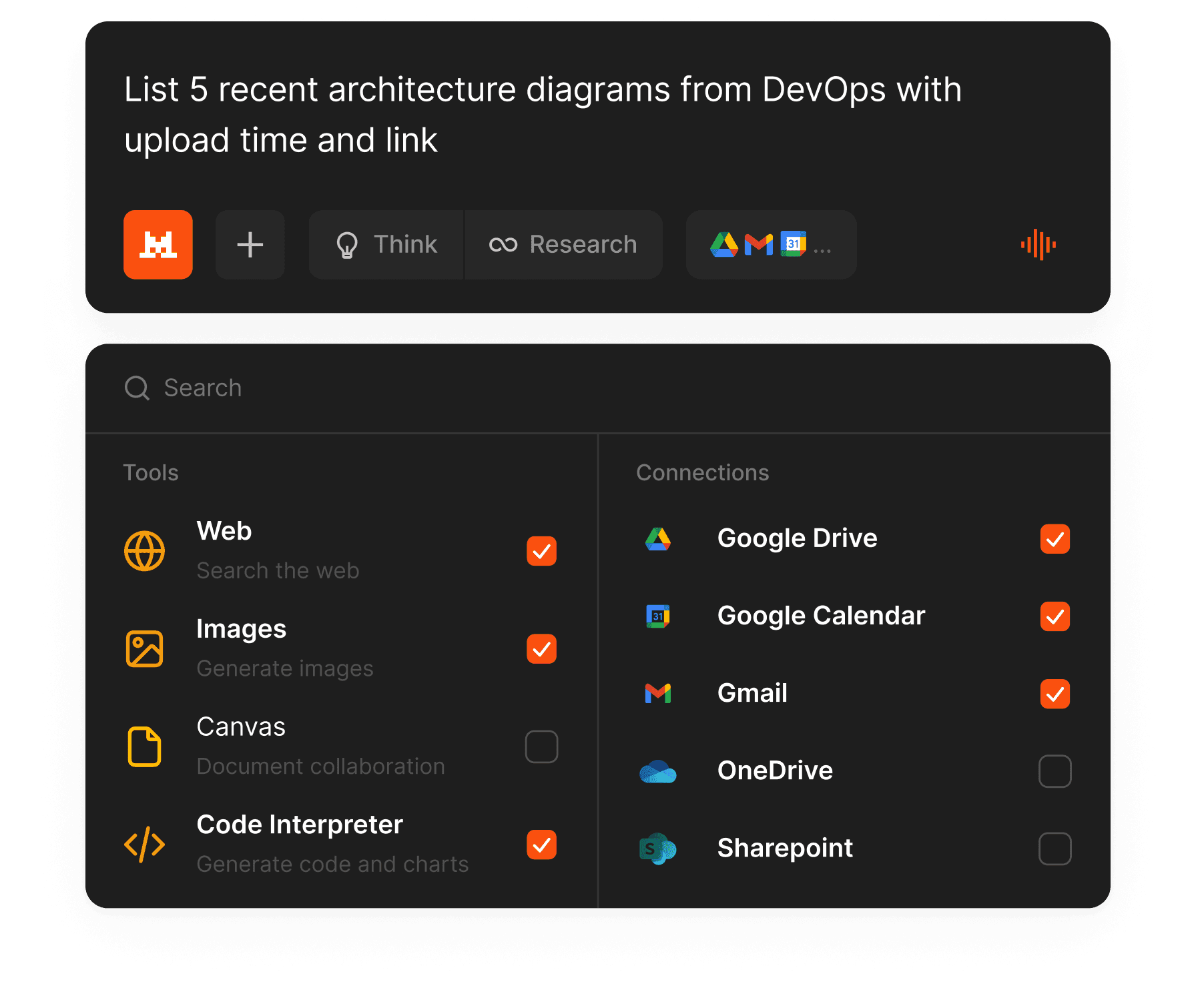This screenshot has height=1008, width=1192.
Task: Enable the Canvas checkbox
Action: tap(541, 746)
